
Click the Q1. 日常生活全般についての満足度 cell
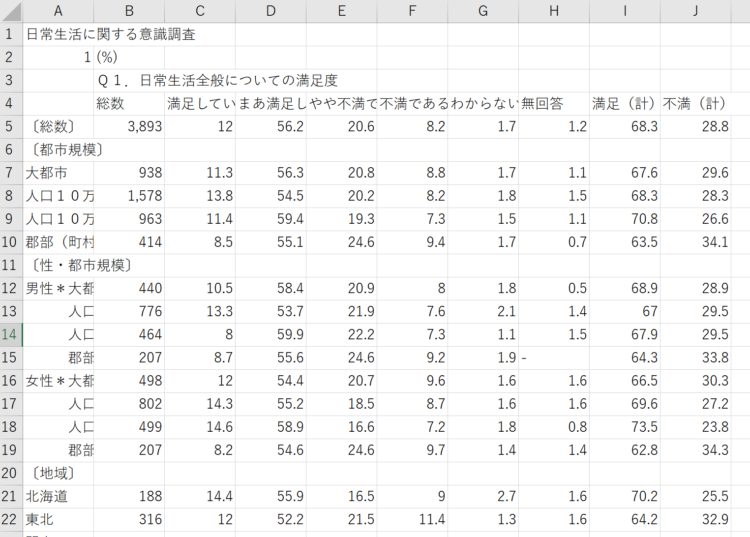point(218,80)
